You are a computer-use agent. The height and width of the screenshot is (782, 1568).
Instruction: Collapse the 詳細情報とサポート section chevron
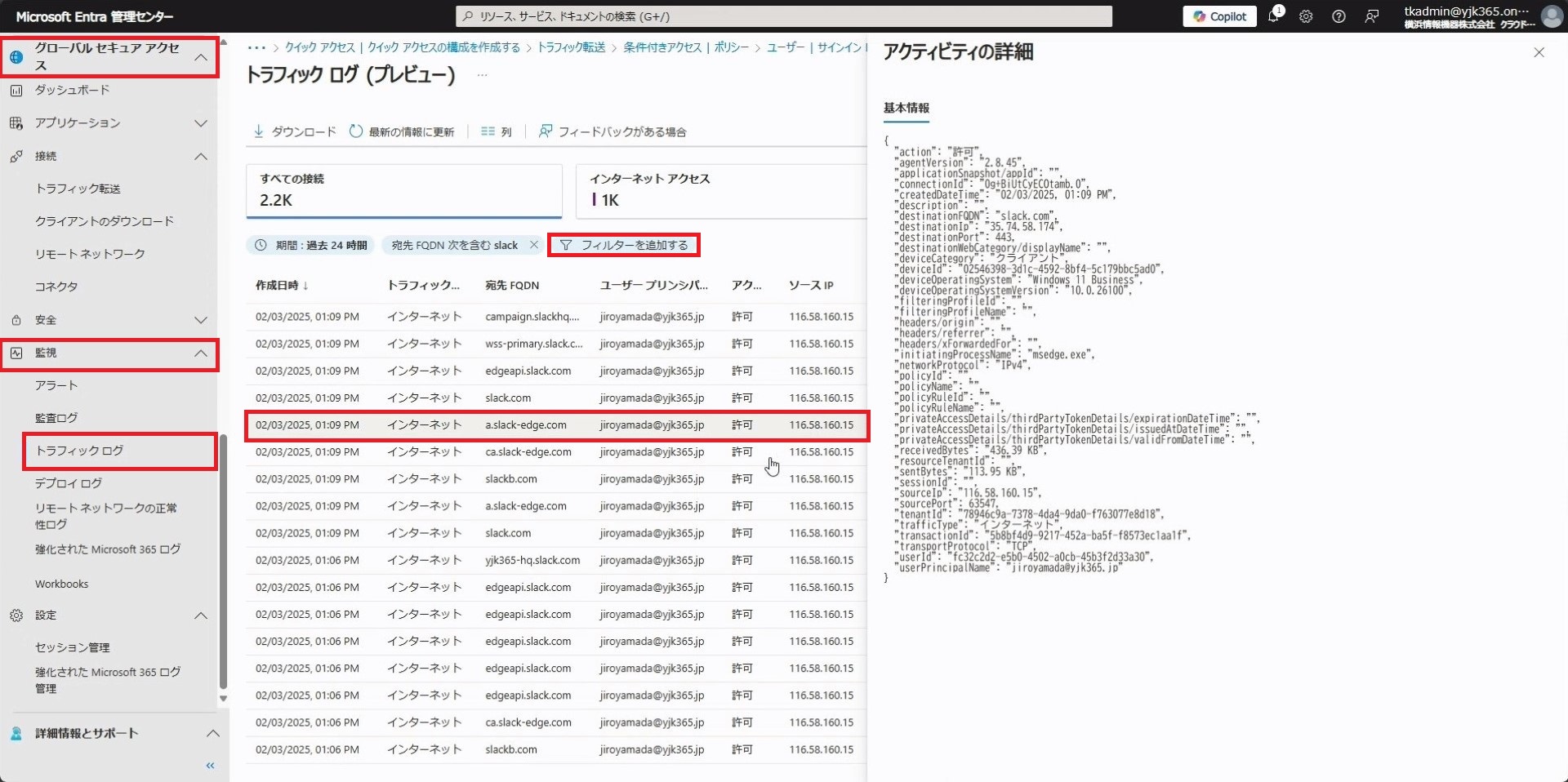click(x=212, y=733)
